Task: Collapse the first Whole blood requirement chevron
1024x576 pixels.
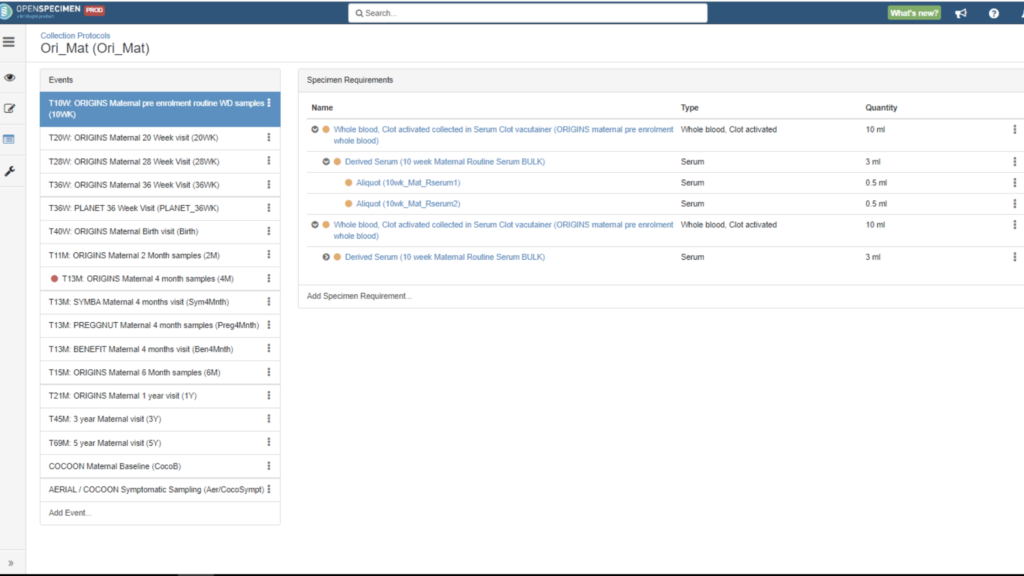Action: 313,129
